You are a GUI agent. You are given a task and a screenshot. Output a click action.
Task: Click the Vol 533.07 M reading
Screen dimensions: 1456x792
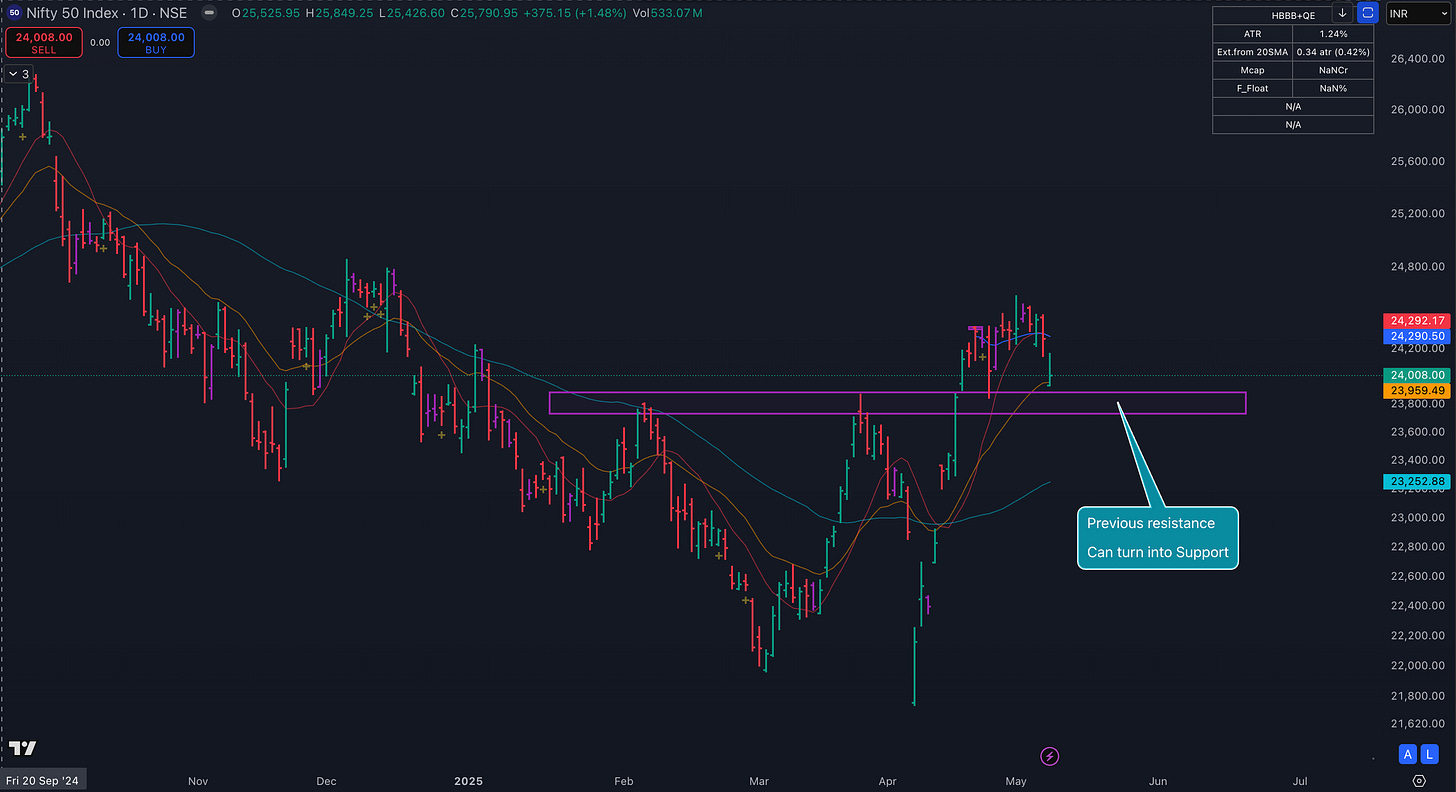(x=668, y=14)
